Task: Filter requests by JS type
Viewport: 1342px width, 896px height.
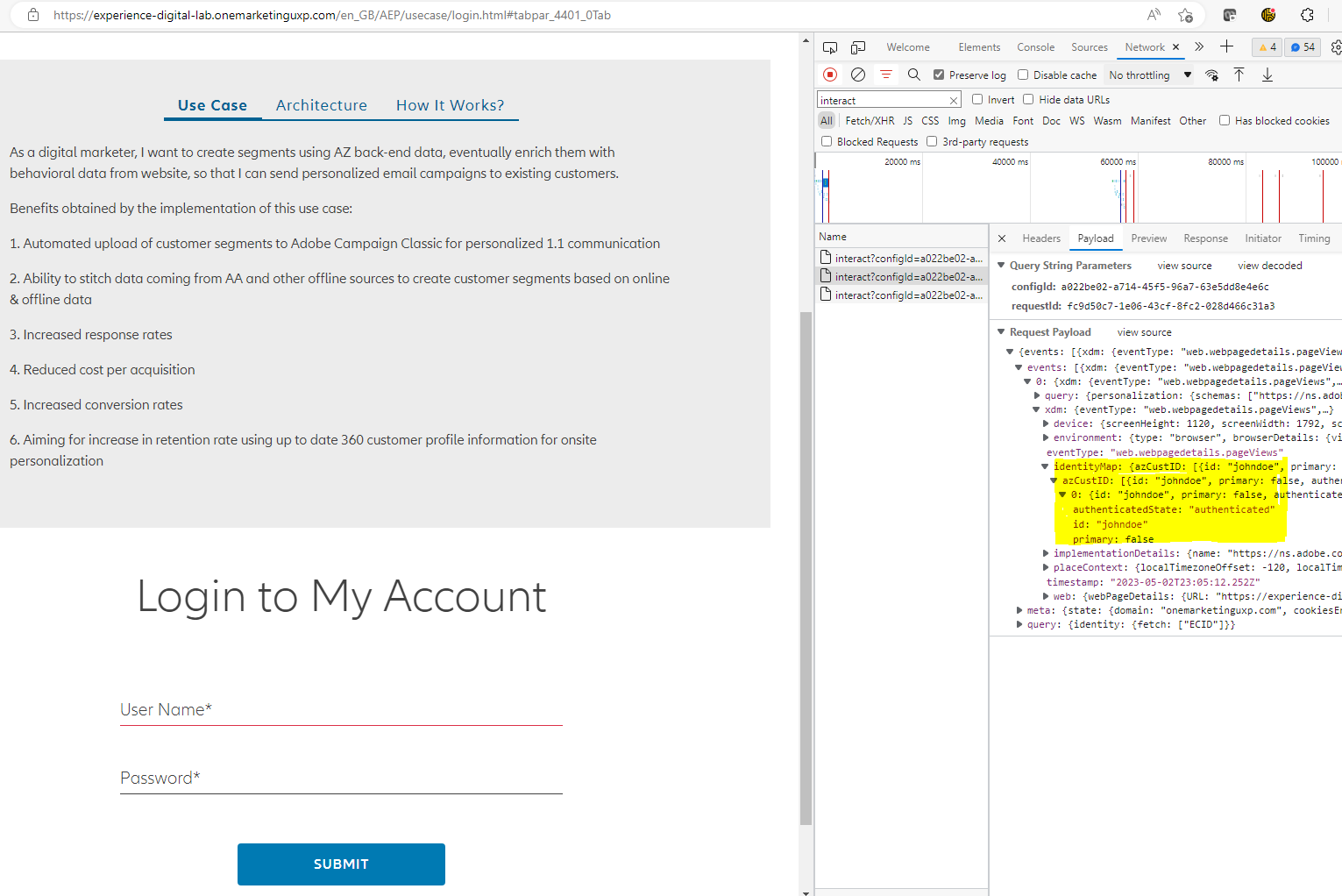Action: (x=907, y=121)
